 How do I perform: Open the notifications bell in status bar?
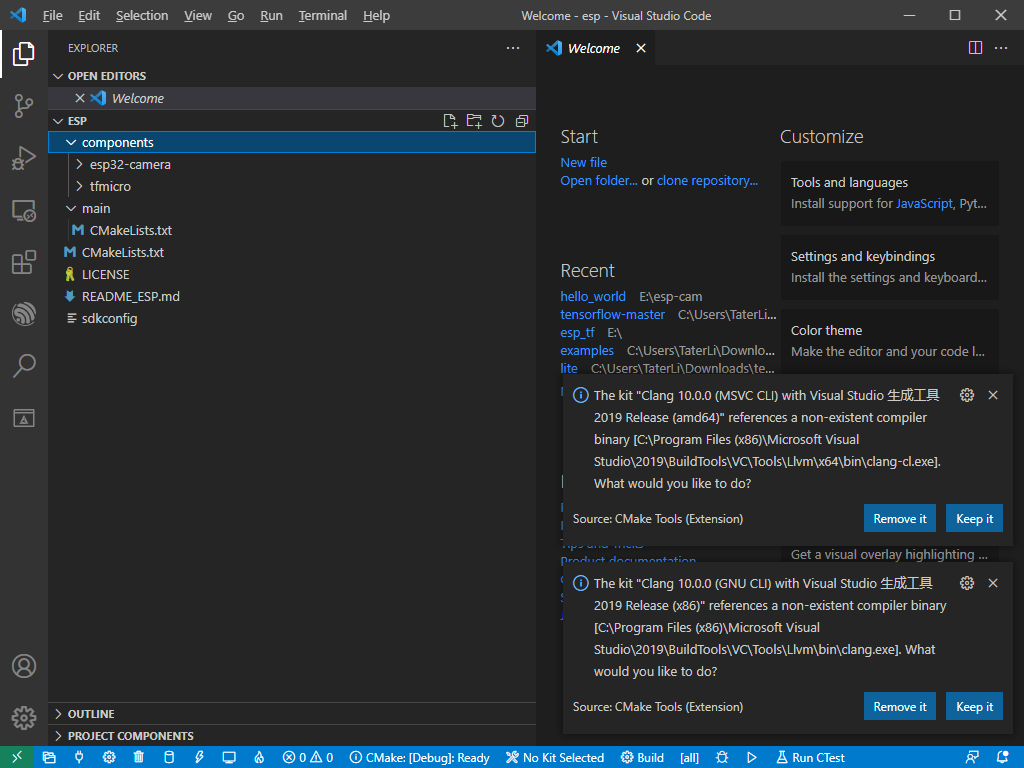[x=1002, y=758]
